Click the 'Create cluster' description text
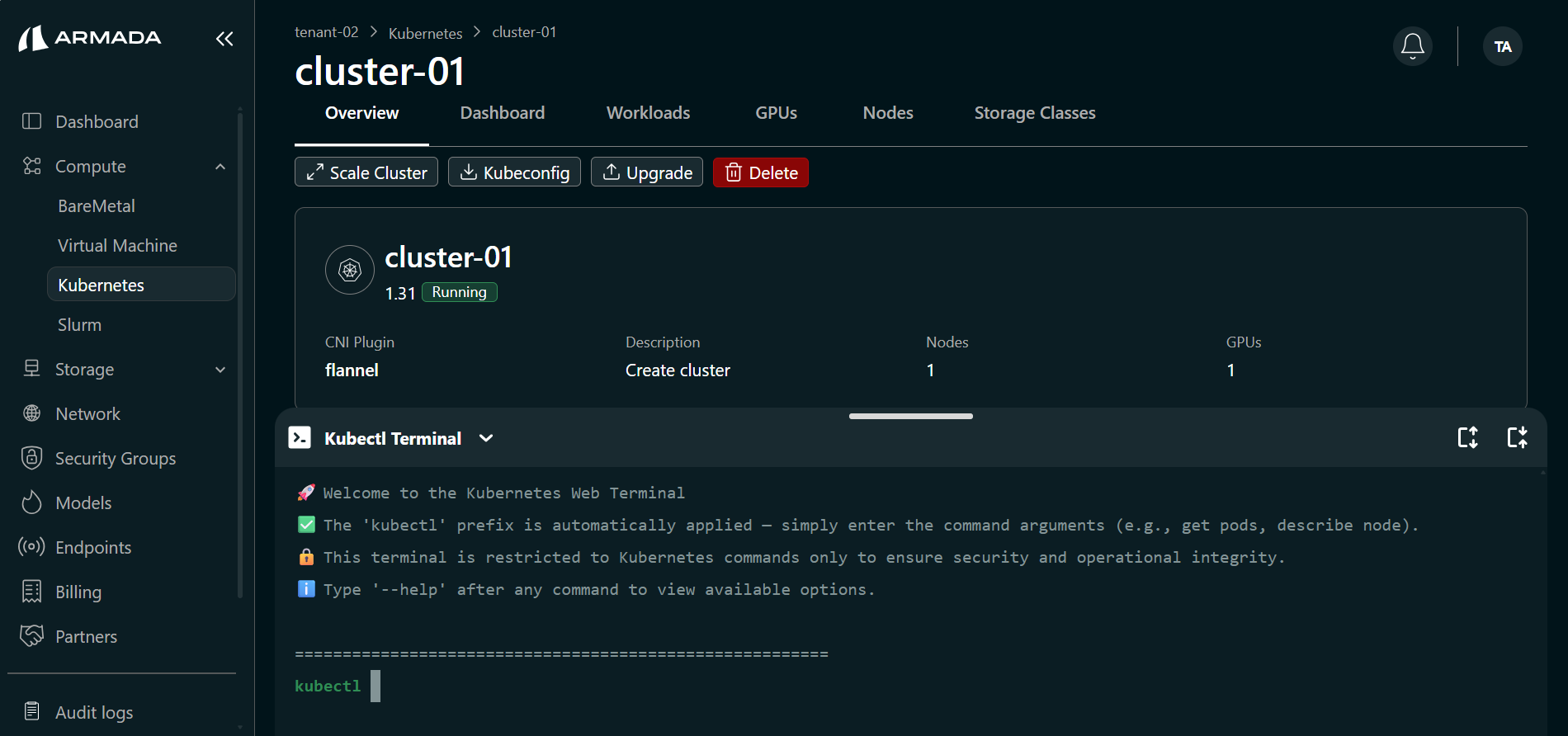 click(x=678, y=370)
